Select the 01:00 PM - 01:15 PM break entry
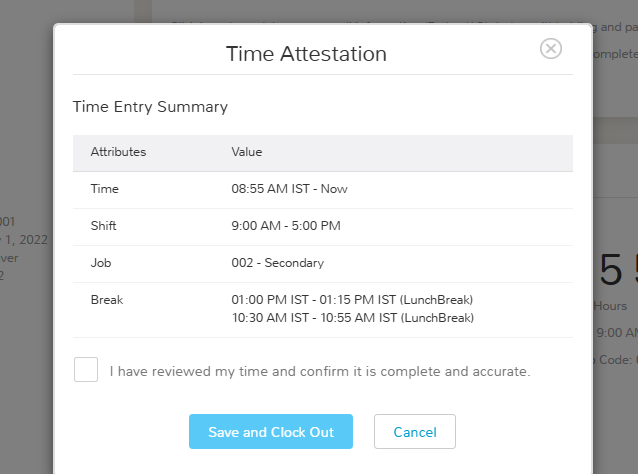This screenshot has height=474, width=638. click(x=352, y=300)
